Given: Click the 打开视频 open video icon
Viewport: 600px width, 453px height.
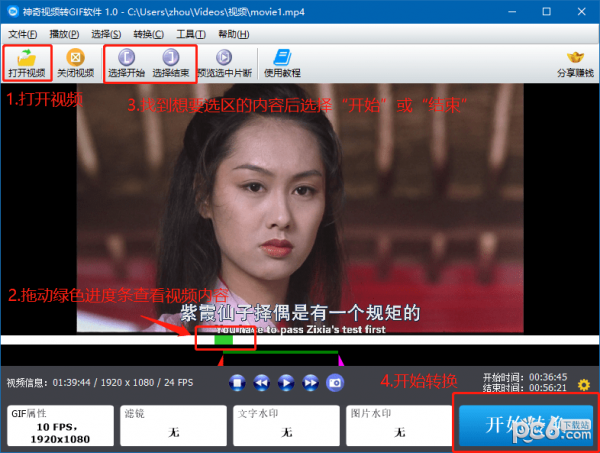Looking at the screenshot, I should coord(27,63).
